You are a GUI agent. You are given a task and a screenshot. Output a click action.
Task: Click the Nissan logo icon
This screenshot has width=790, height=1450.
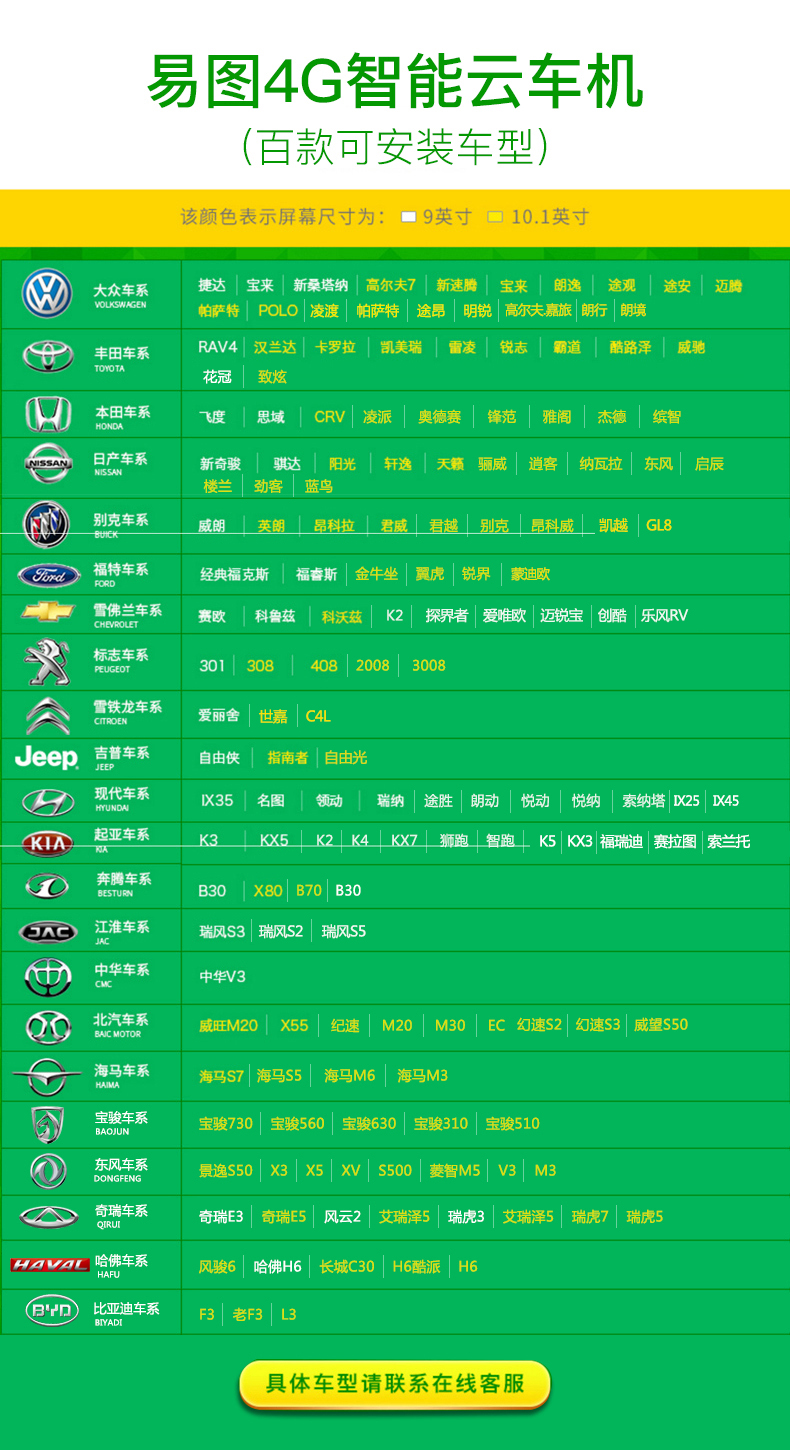click(48, 464)
